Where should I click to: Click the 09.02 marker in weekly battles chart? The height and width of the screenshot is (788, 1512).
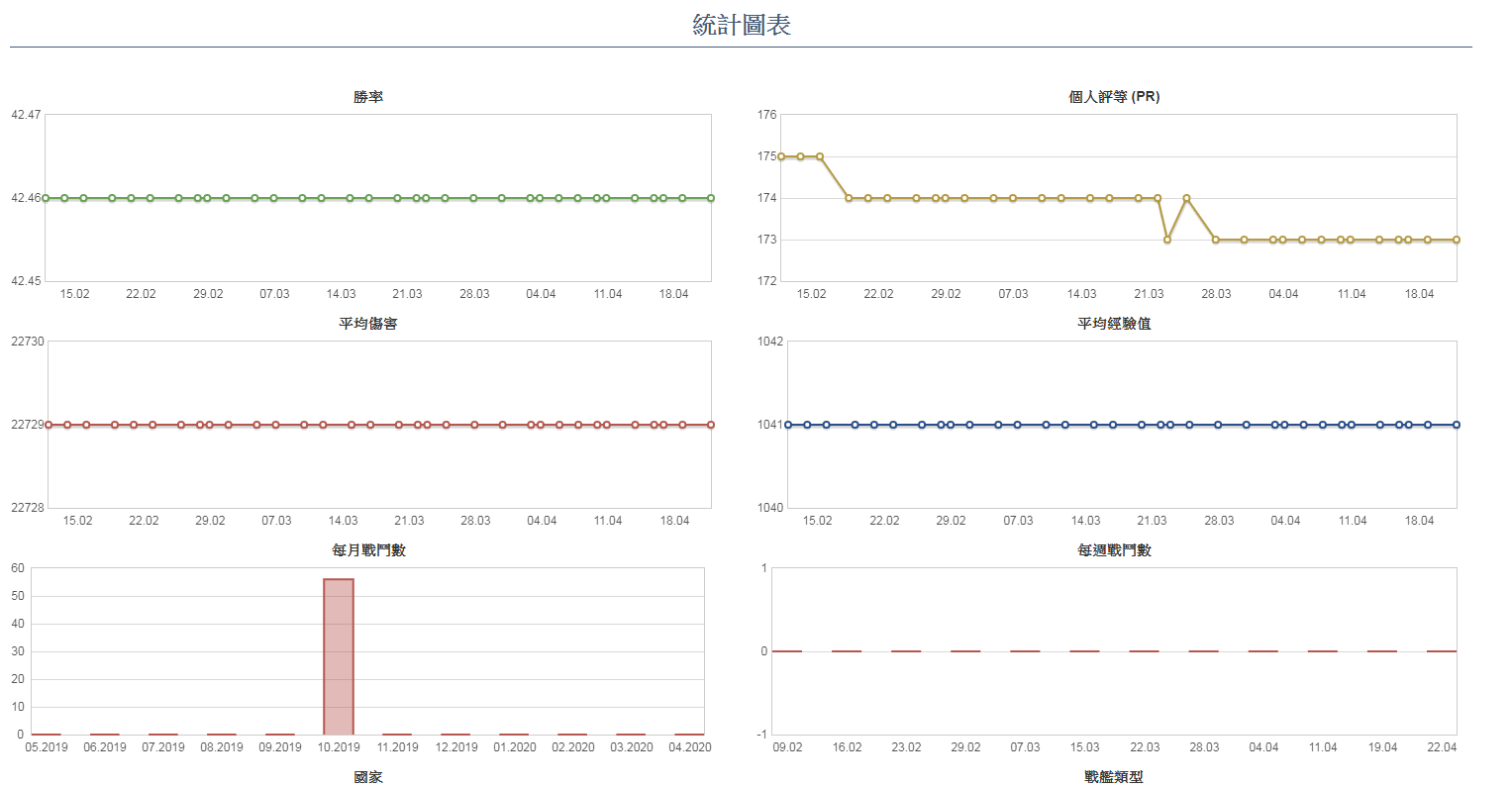click(x=787, y=651)
